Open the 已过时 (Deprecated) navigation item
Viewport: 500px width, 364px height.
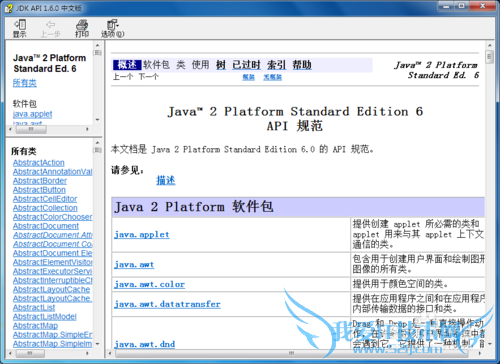tap(246, 65)
